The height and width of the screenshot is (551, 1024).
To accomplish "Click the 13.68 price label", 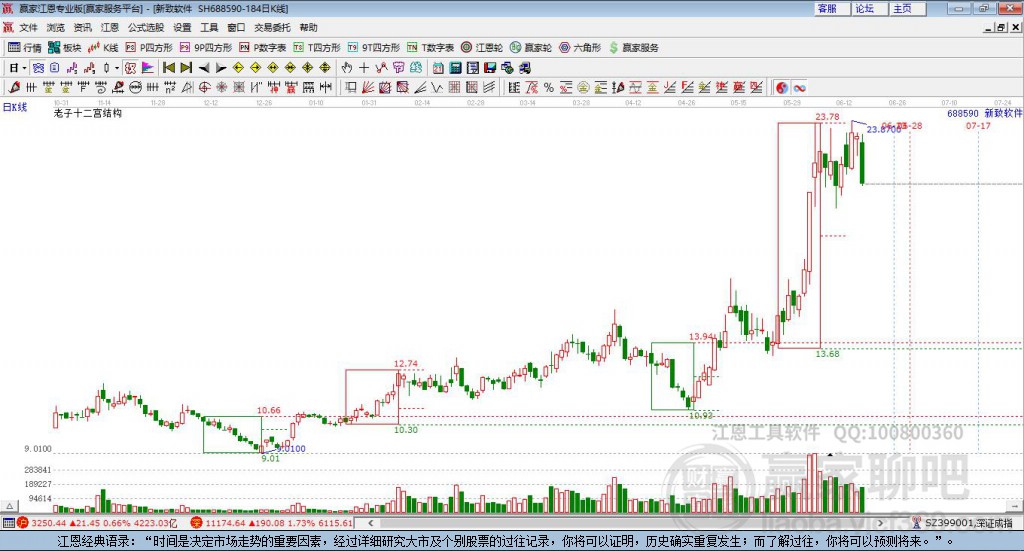I will (827, 354).
